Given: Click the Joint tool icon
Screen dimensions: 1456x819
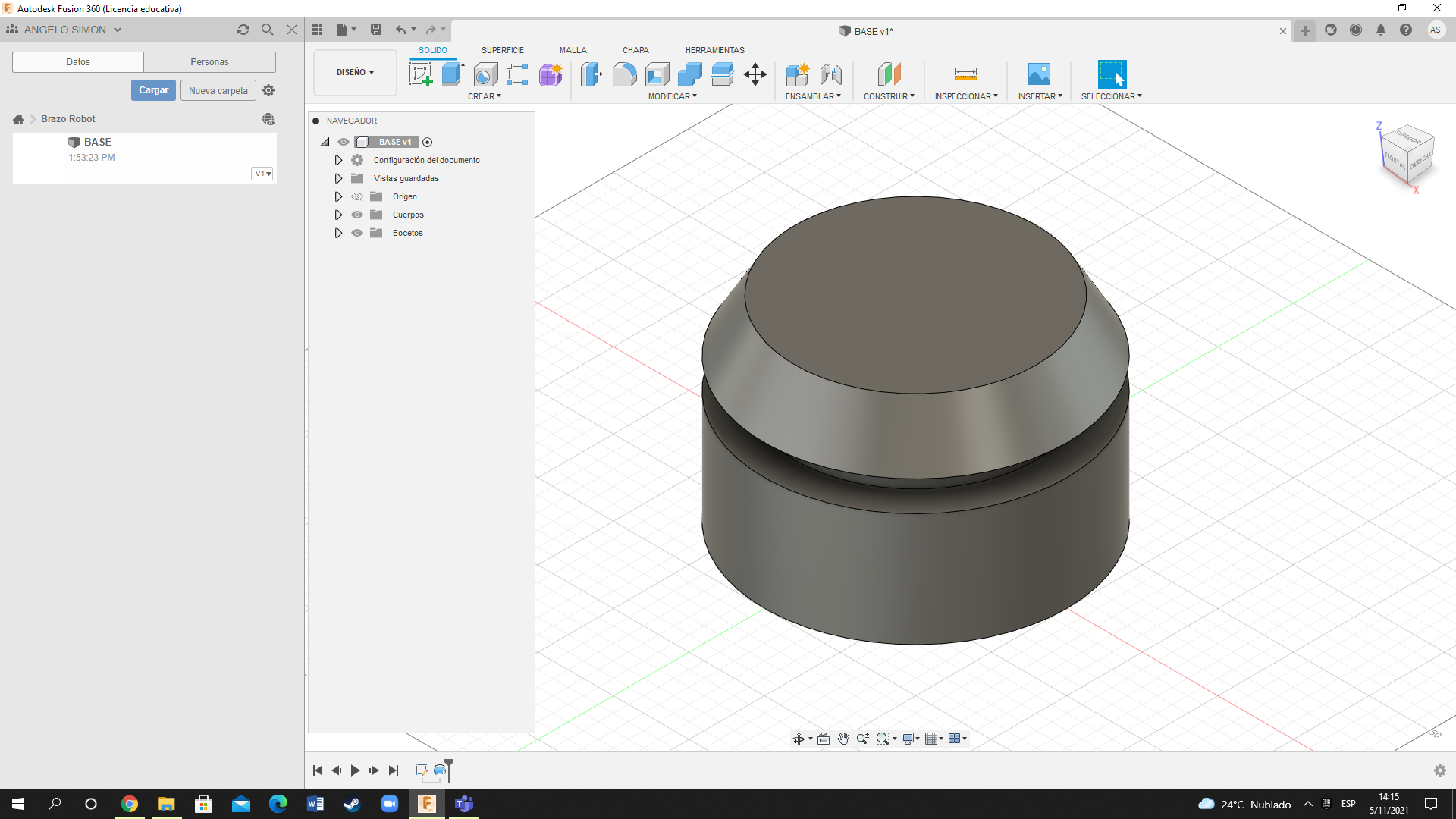Looking at the screenshot, I should click(x=831, y=74).
